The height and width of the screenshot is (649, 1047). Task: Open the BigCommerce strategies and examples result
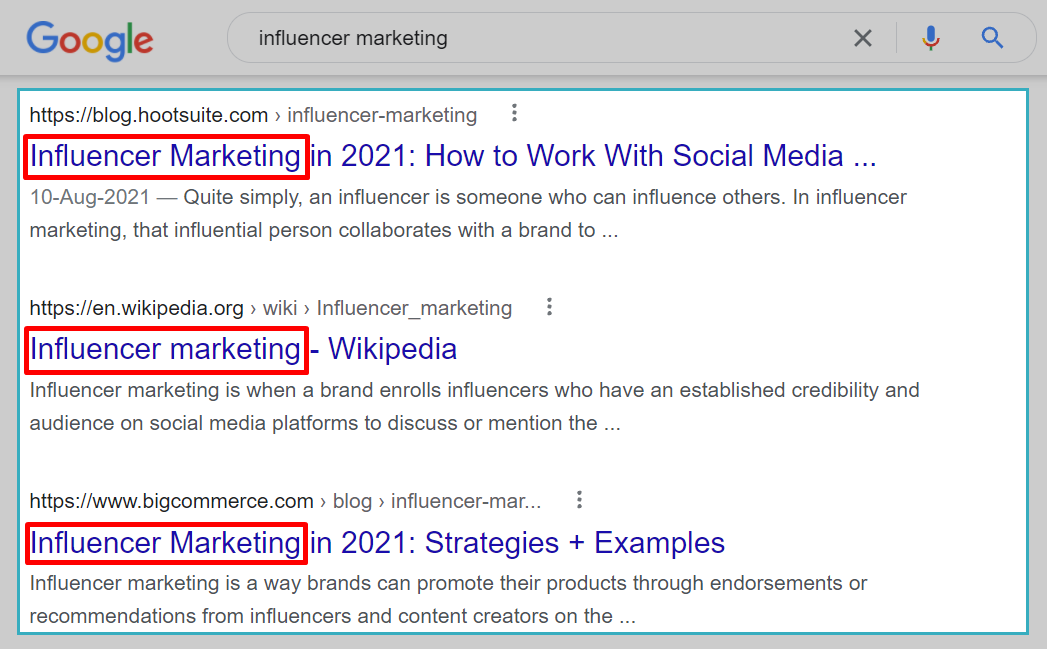pyautogui.click(x=375, y=543)
